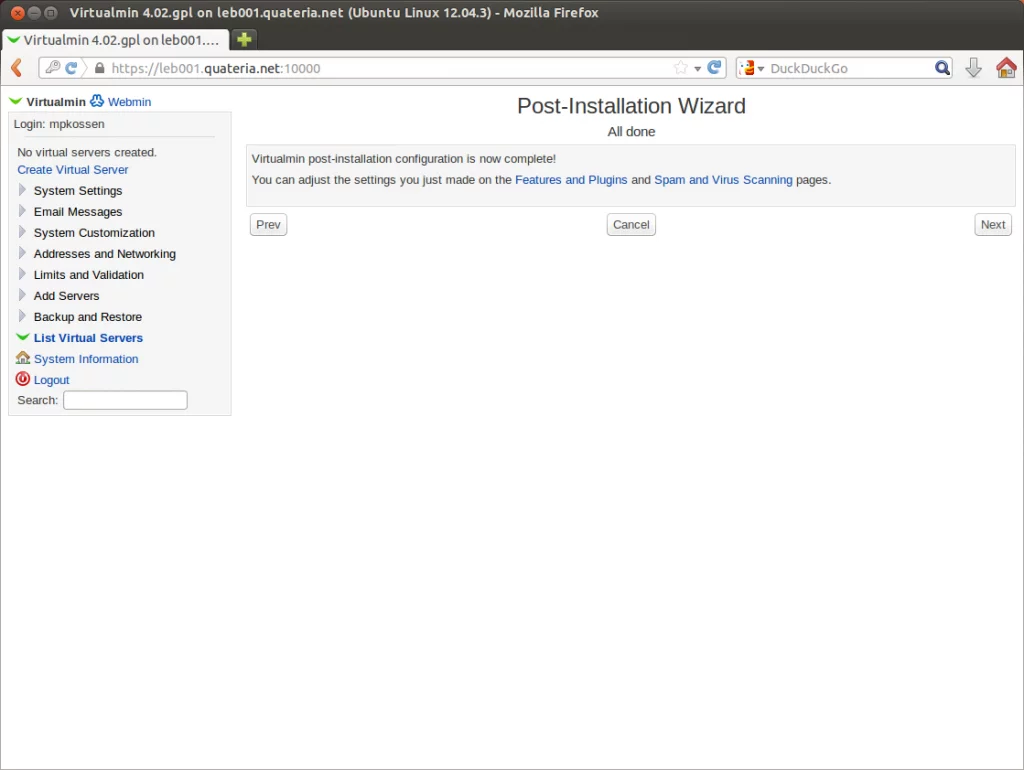Open Features and Plugins link
This screenshot has height=770, width=1024.
coord(571,180)
